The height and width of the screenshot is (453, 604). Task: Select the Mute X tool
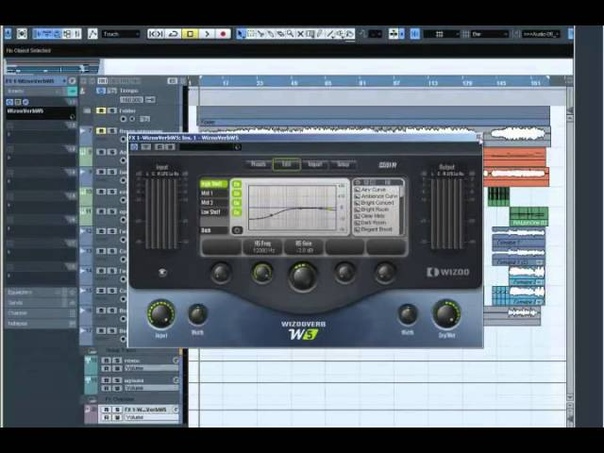point(300,34)
